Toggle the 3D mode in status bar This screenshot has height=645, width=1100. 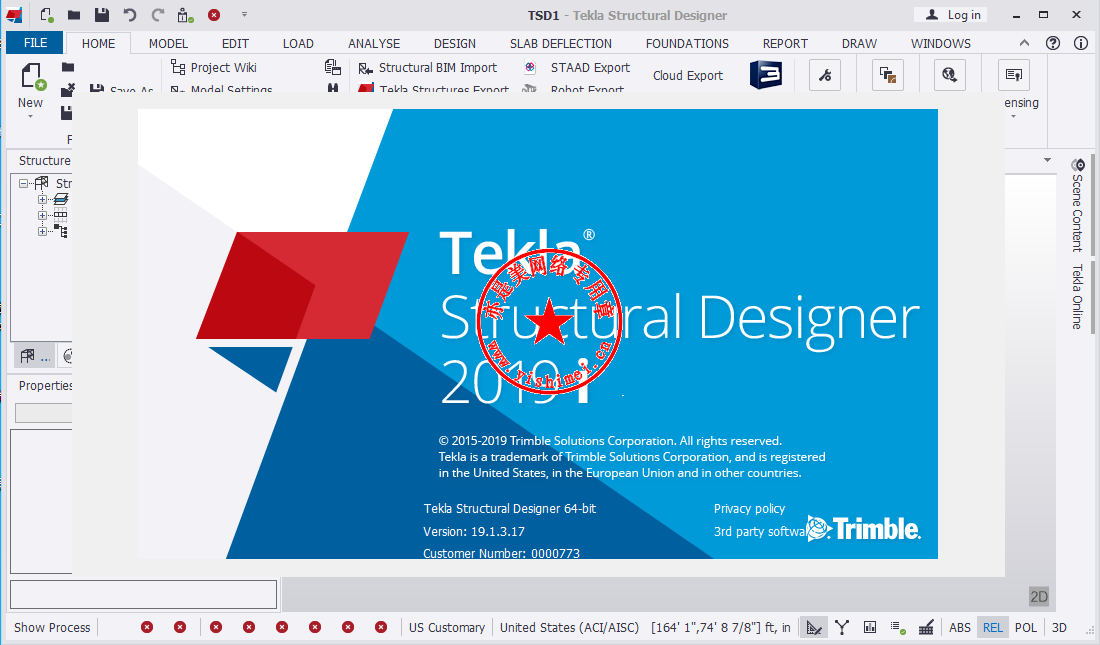(1059, 627)
